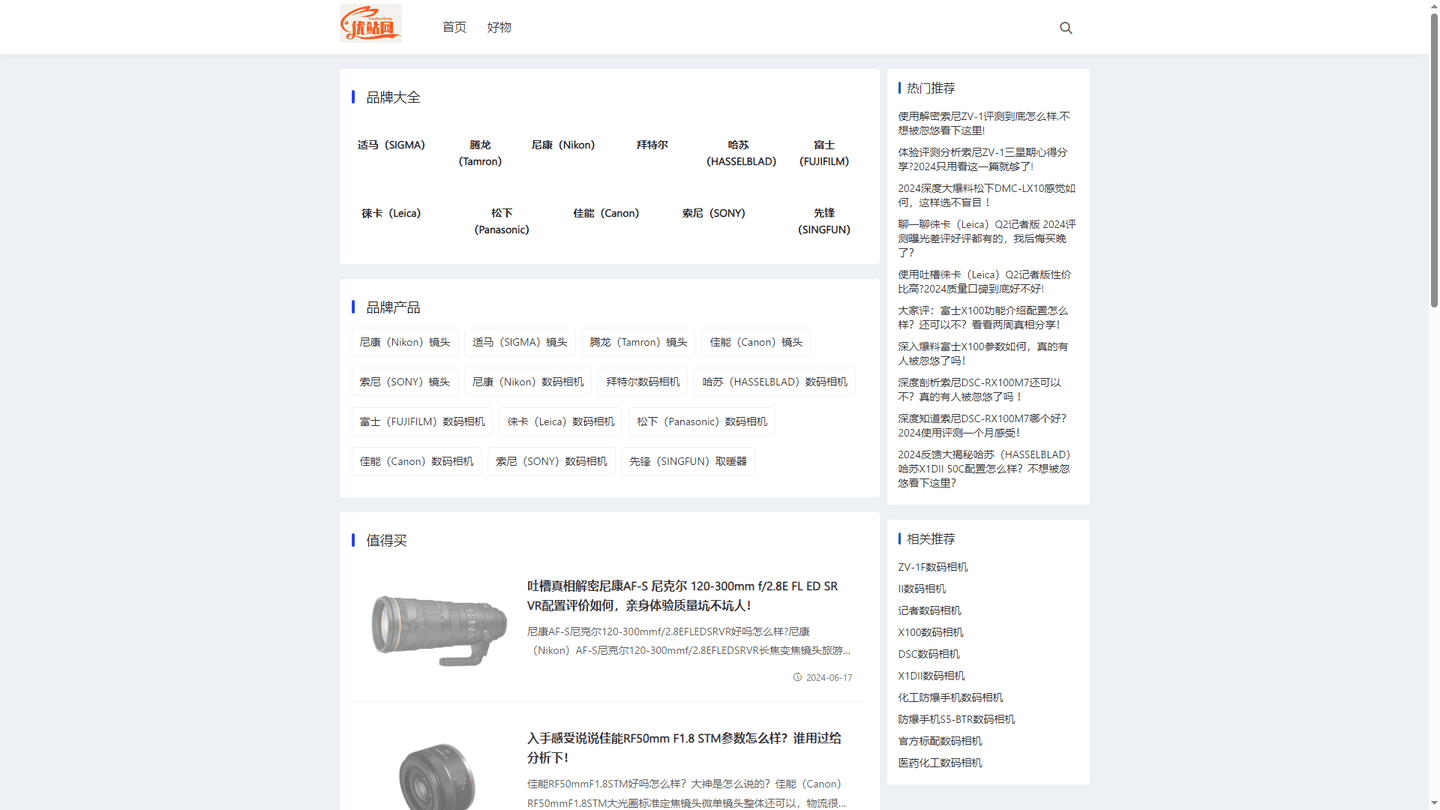
Task: Click the site logo in the header
Action: (x=371, y=23)
